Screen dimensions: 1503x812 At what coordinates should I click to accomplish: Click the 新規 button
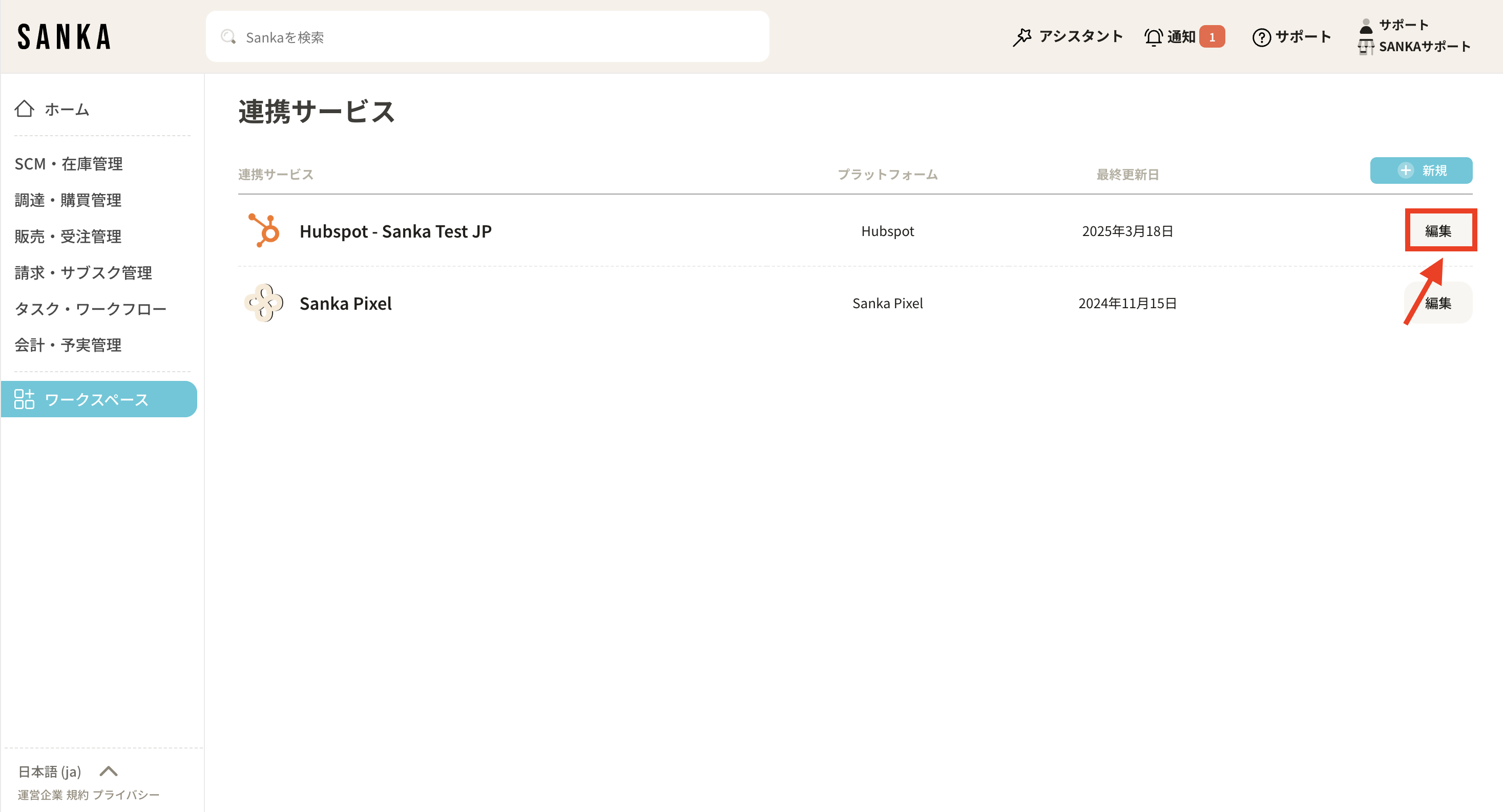pyautogui.click(x=1421, y=170)
